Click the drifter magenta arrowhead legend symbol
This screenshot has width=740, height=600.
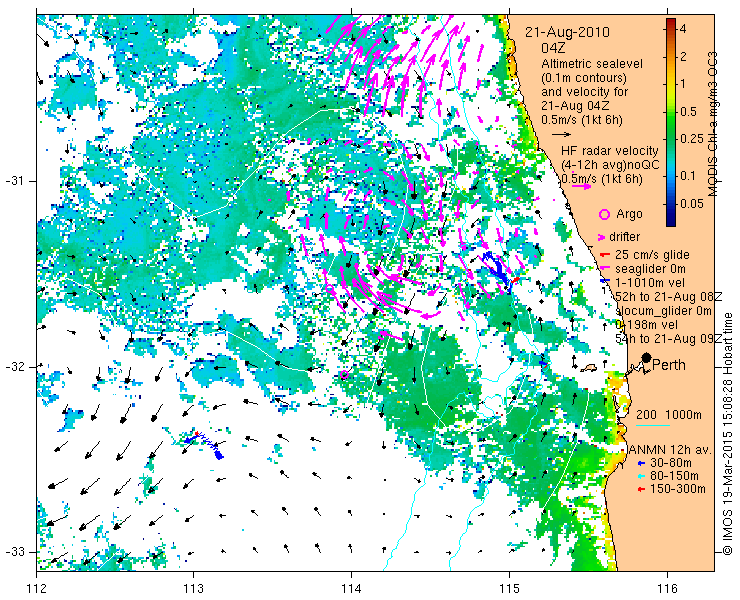(602, 237)
